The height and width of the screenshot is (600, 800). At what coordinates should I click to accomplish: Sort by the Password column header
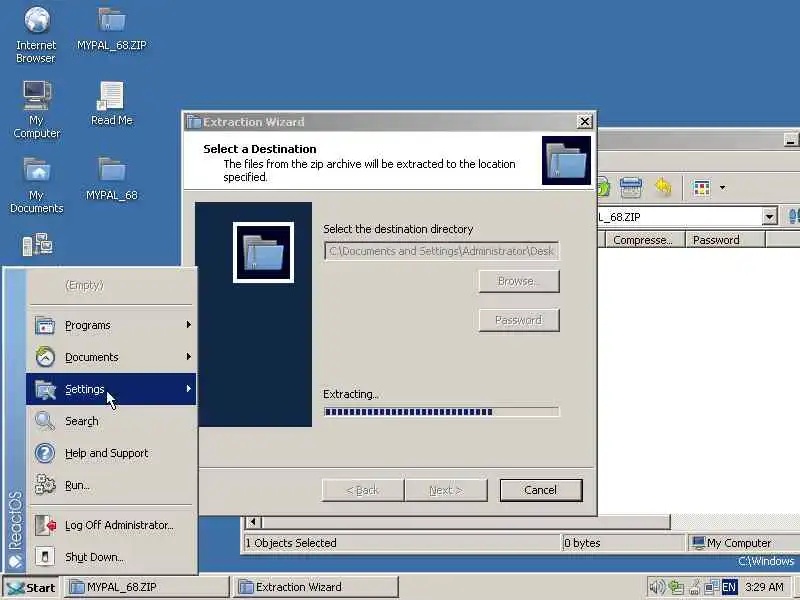725,240
